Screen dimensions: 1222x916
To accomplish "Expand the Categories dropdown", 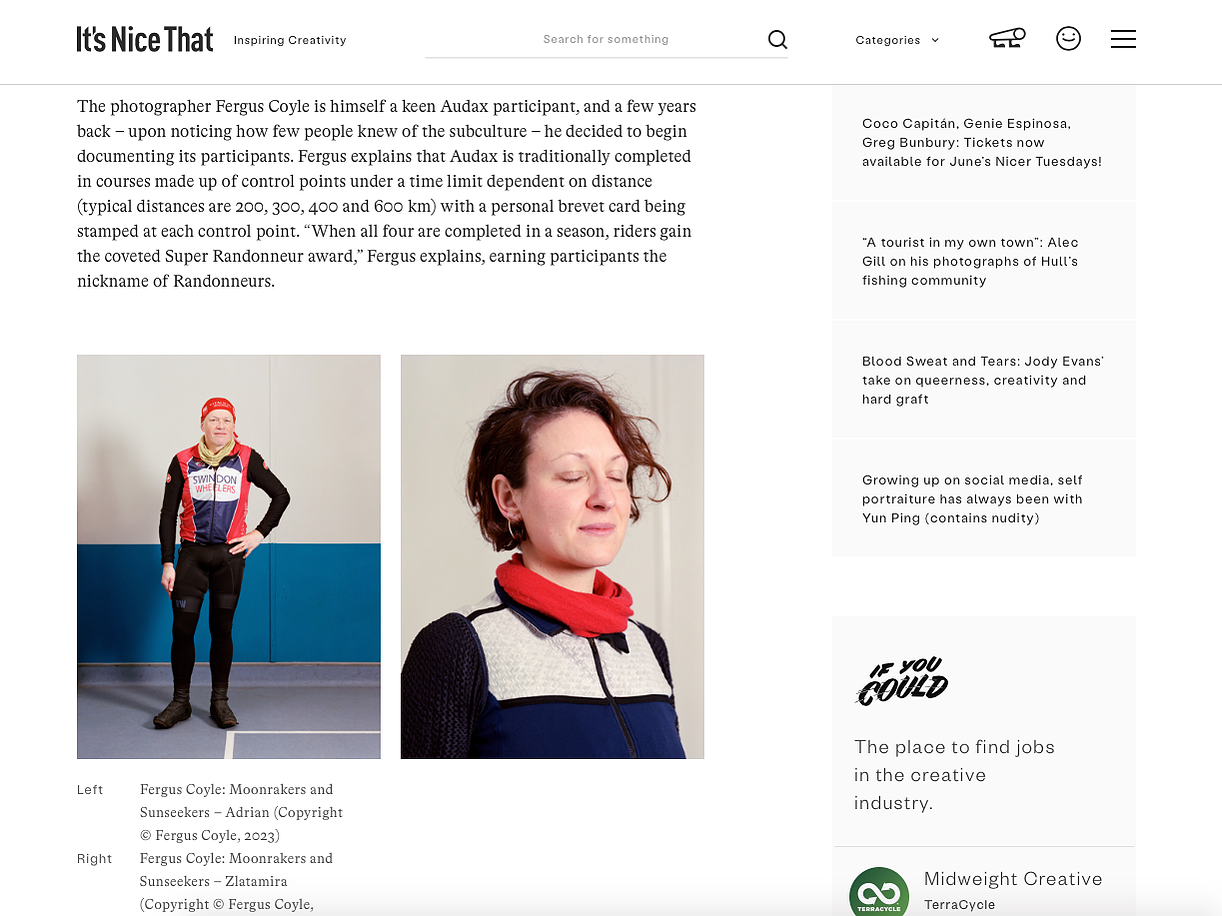I will pos(897,40).
